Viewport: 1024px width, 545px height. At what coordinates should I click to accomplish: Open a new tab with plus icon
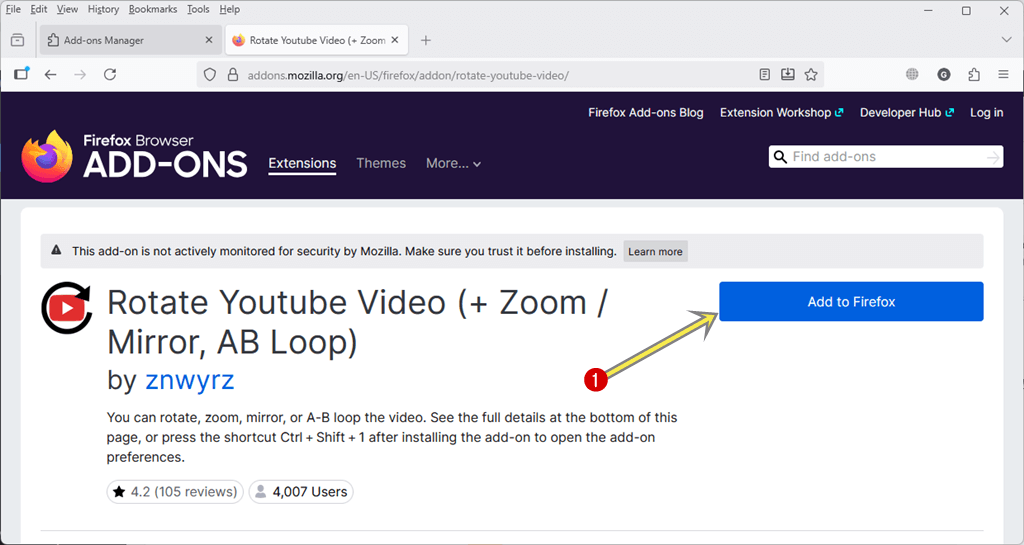click(x=426, y=40)
